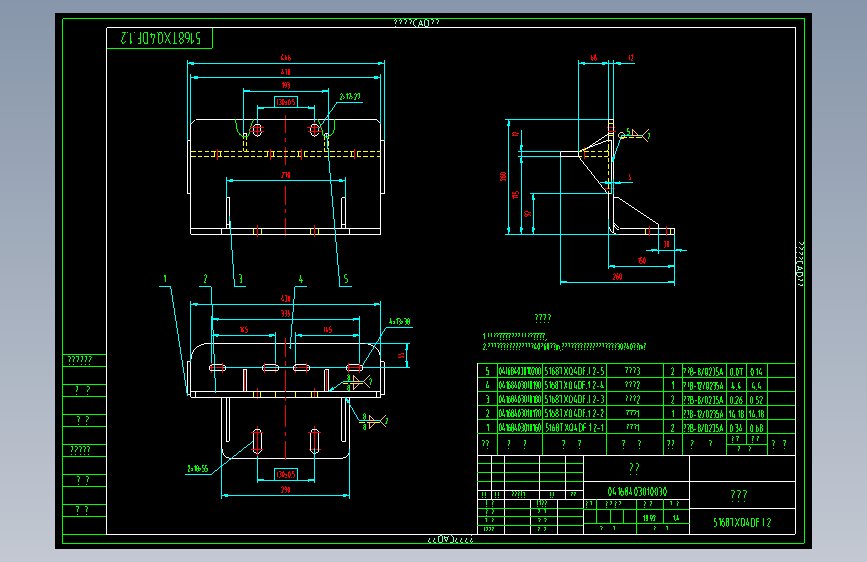The height and width of the screenshot is (562, 867).
Task: Select parts list entry 5168TXQ4DF.12-1
Action: tap(574, 428)
